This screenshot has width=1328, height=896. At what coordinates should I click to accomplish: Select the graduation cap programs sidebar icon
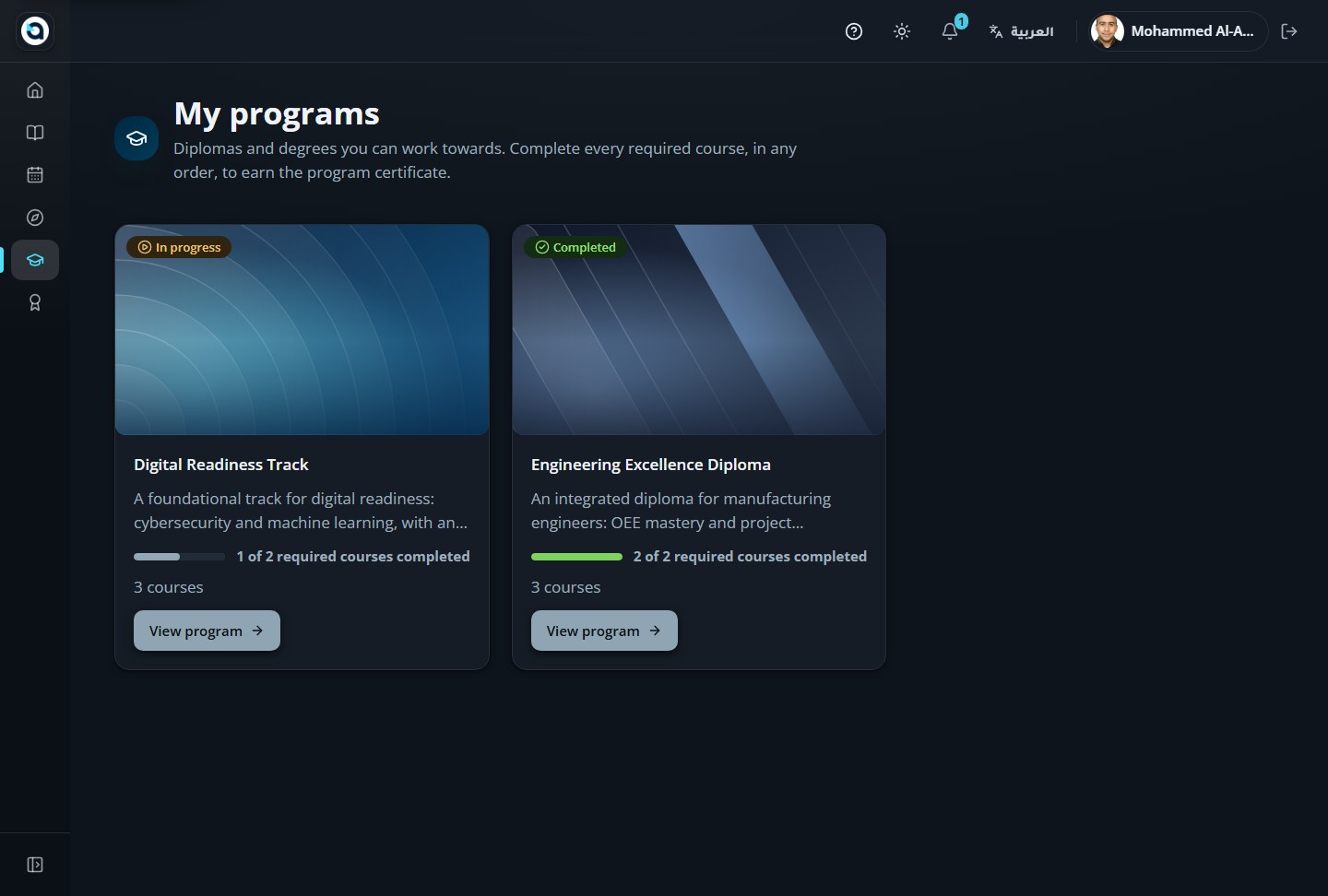(x=35, y=260)
